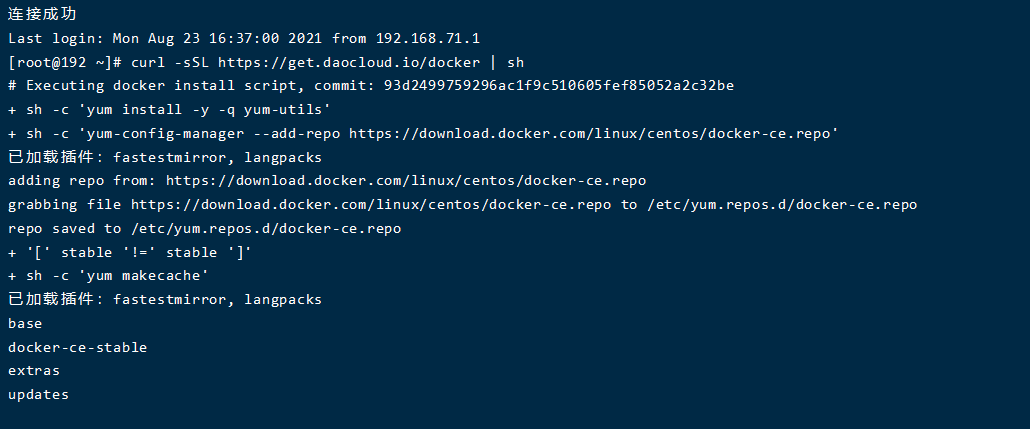Image resolution: width=1030 pixels, height=429 pixels.
Task: Click the 'yum install -y -q yum-utils' line
Action: click(169, 110)
